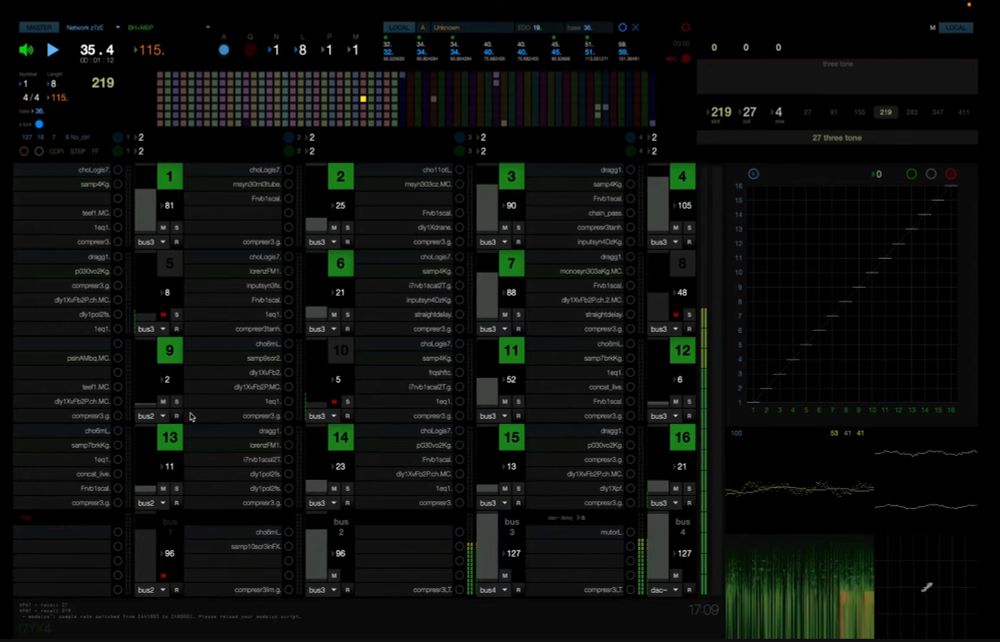Image resolution: width=1000 pixels, height=642 pixels.
Task: Click the blue loop circle beside the X icon
Action: (623, 27)
